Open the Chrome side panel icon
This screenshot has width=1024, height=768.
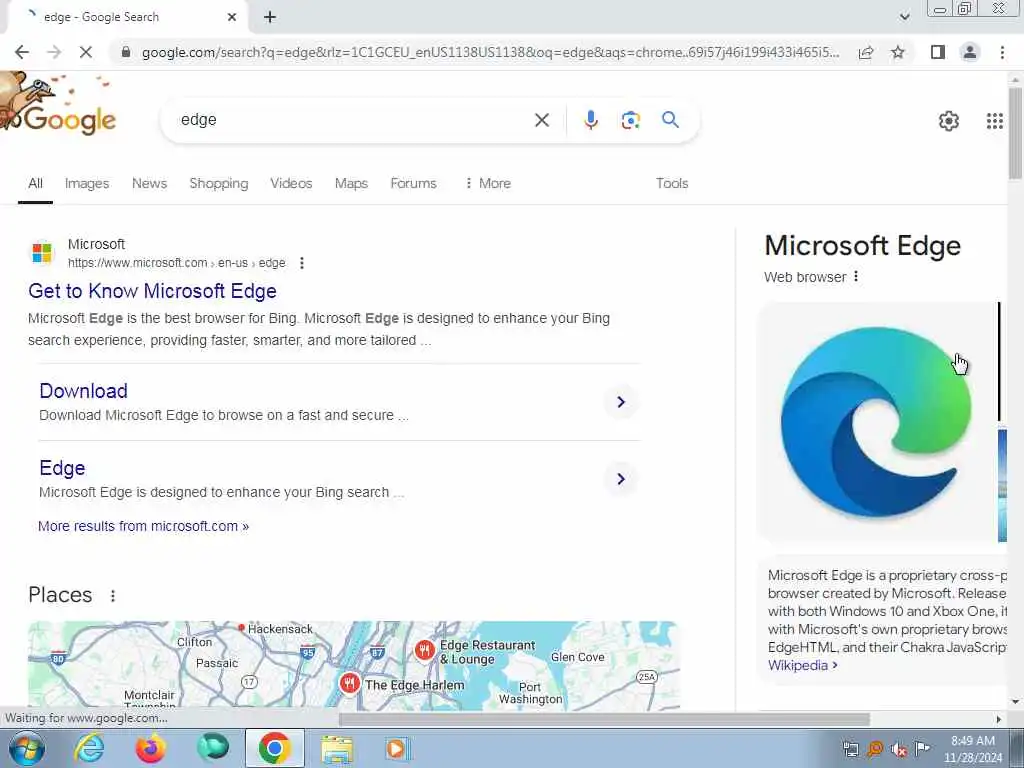[938, 52]
